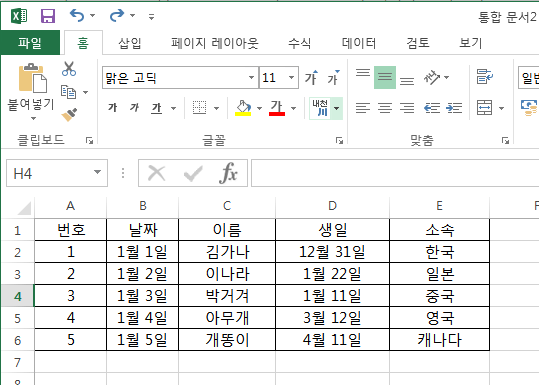The width and height of the screenshot is (539, 385).
Task: Undo the last action
Action: tap(77, 15)
